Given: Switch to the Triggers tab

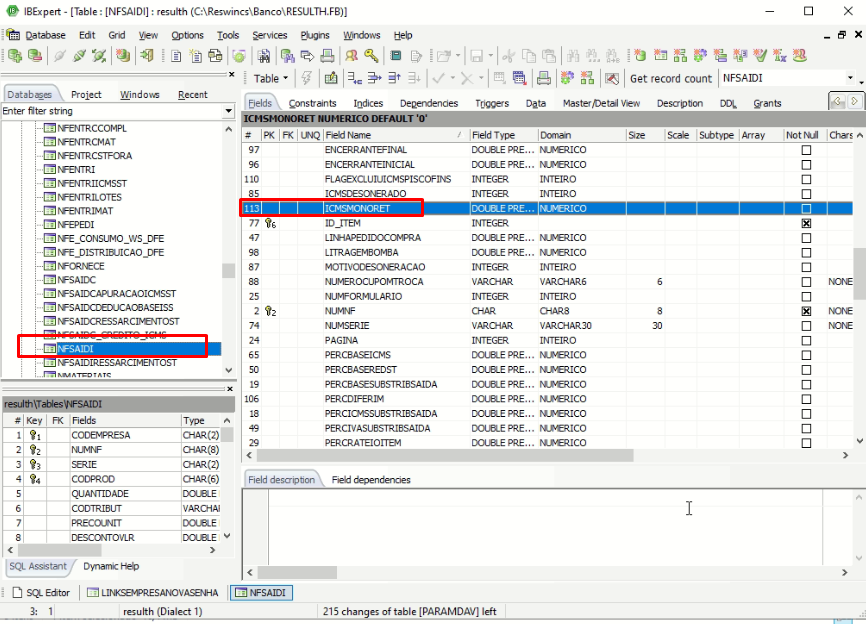Looking at the screenshot, I should pyautogui.click(x=492, y=103).
